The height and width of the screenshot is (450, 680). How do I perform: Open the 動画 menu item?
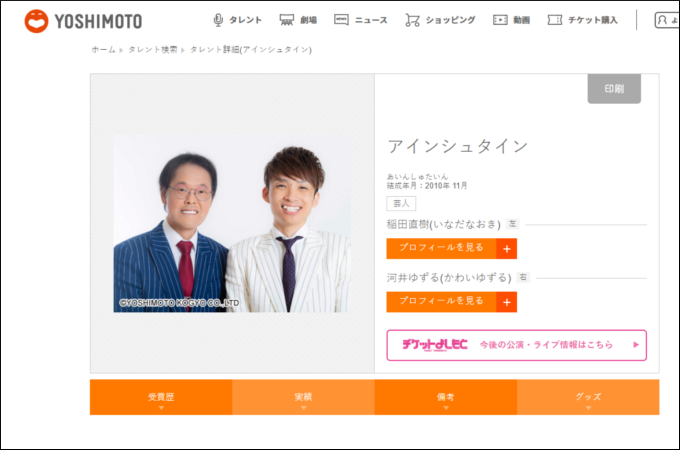521,20
